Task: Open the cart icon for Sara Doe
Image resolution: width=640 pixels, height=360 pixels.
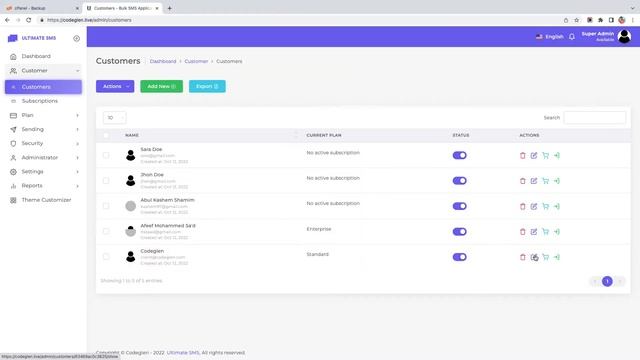Action: point(545,156)
